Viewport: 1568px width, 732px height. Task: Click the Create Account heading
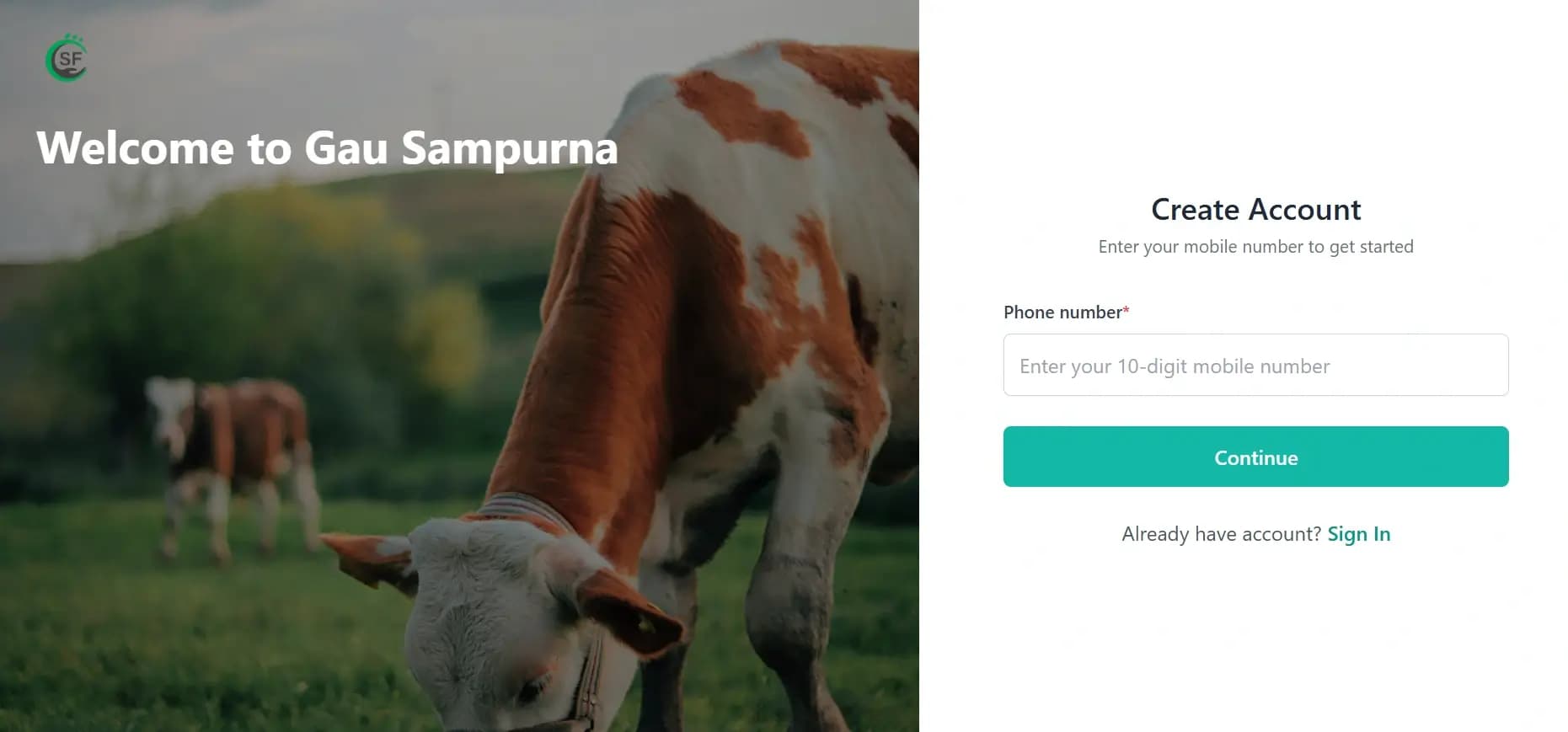click(1255, 209)
